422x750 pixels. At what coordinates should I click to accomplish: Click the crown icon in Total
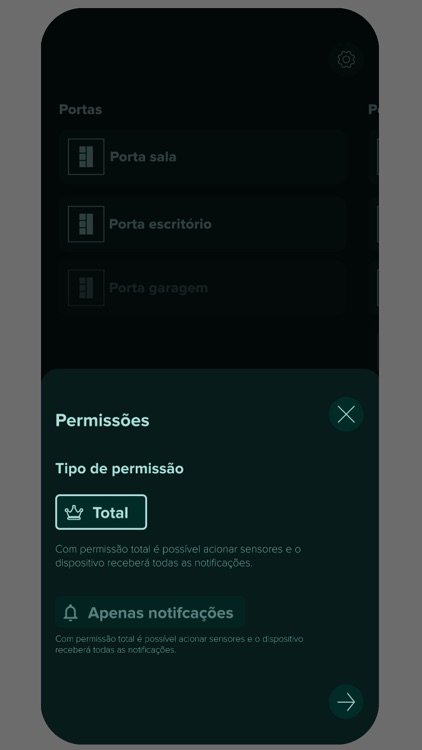(74, 513)
